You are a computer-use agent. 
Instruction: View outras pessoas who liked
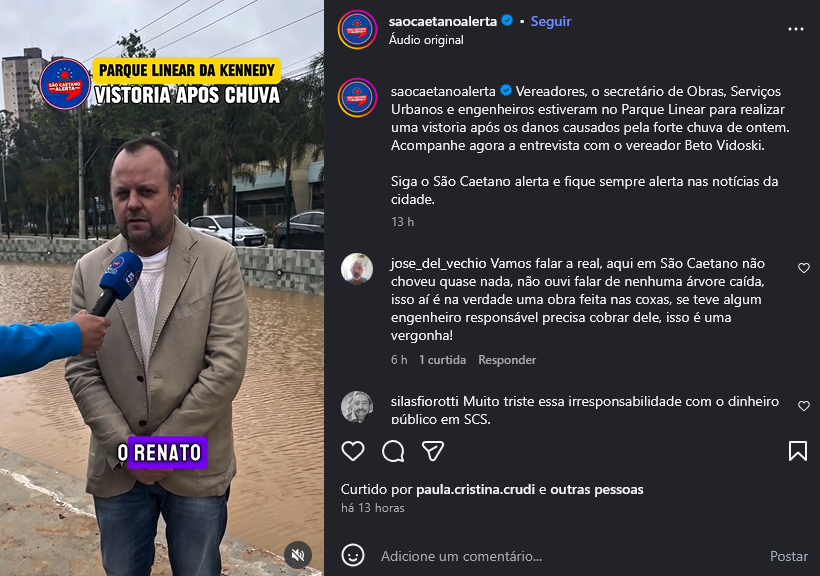pyautogui.click(x=597, y=490)
